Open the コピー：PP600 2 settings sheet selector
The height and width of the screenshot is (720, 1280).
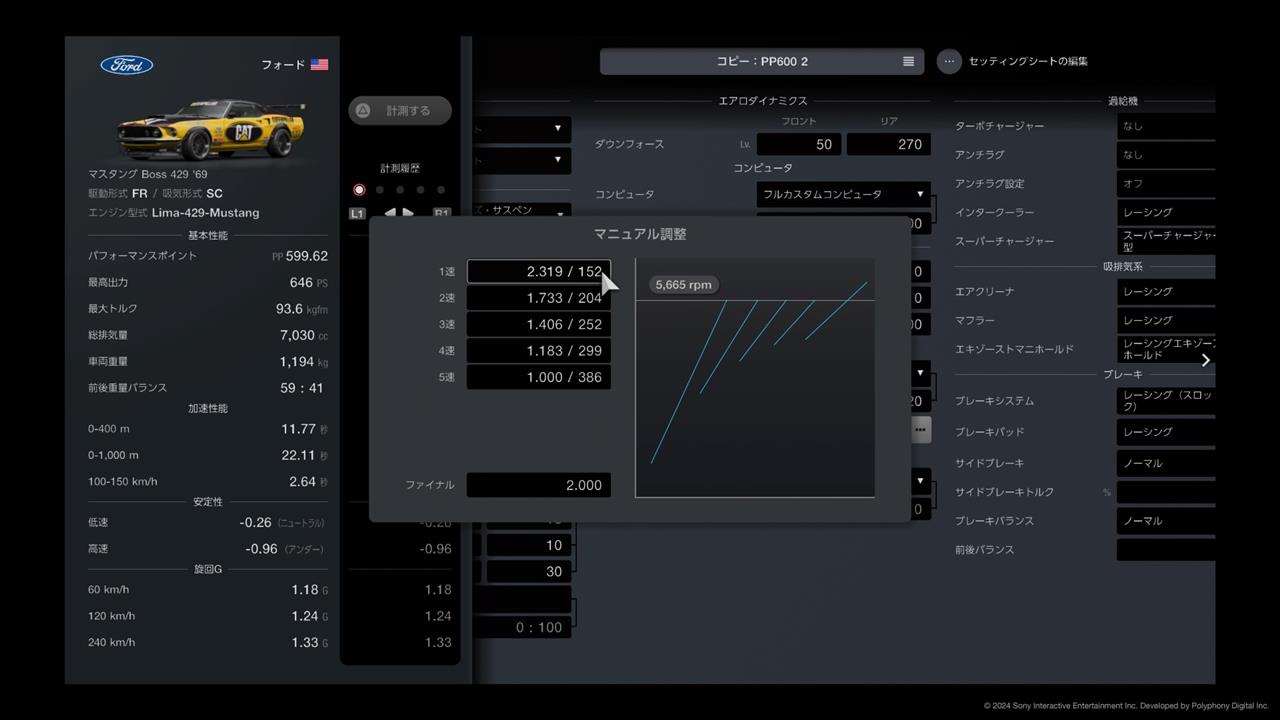pos(762,61)
